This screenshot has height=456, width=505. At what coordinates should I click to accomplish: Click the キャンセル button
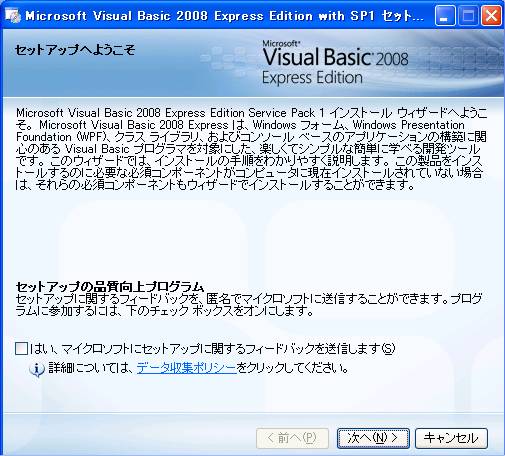(x=451, y=438)
